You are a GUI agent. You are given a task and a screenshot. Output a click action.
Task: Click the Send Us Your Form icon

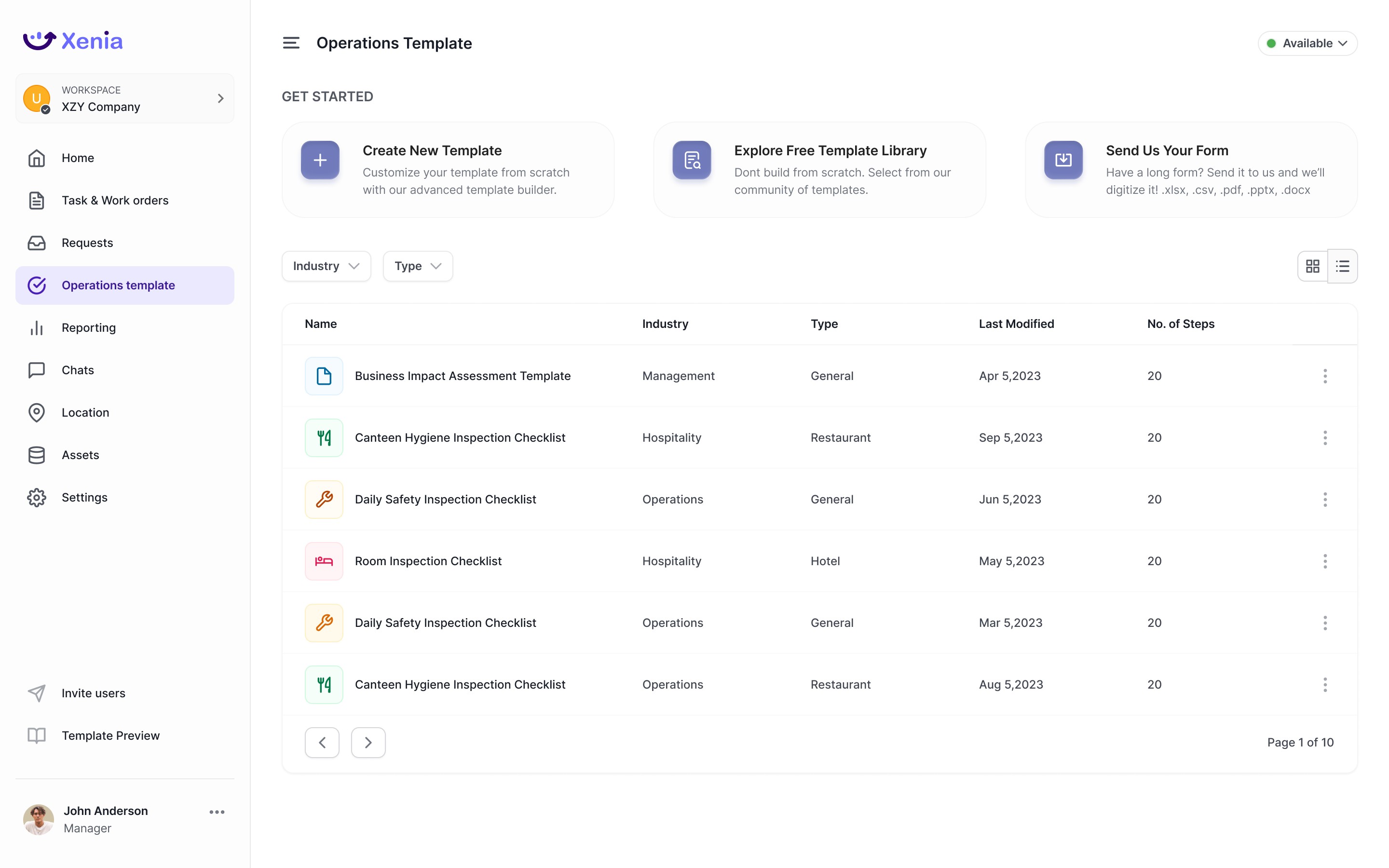point(1063,160)
